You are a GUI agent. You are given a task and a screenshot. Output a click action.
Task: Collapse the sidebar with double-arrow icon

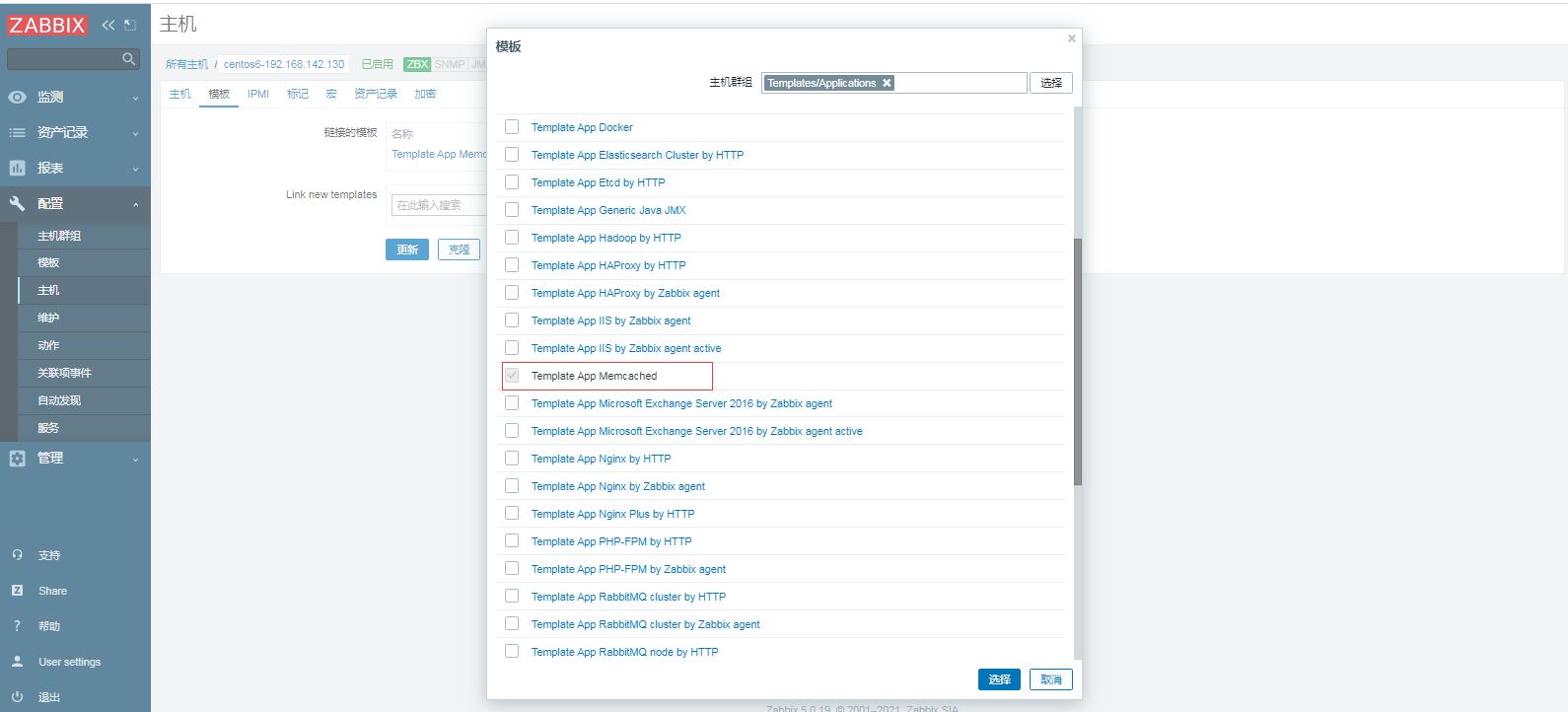click(108, 25)
